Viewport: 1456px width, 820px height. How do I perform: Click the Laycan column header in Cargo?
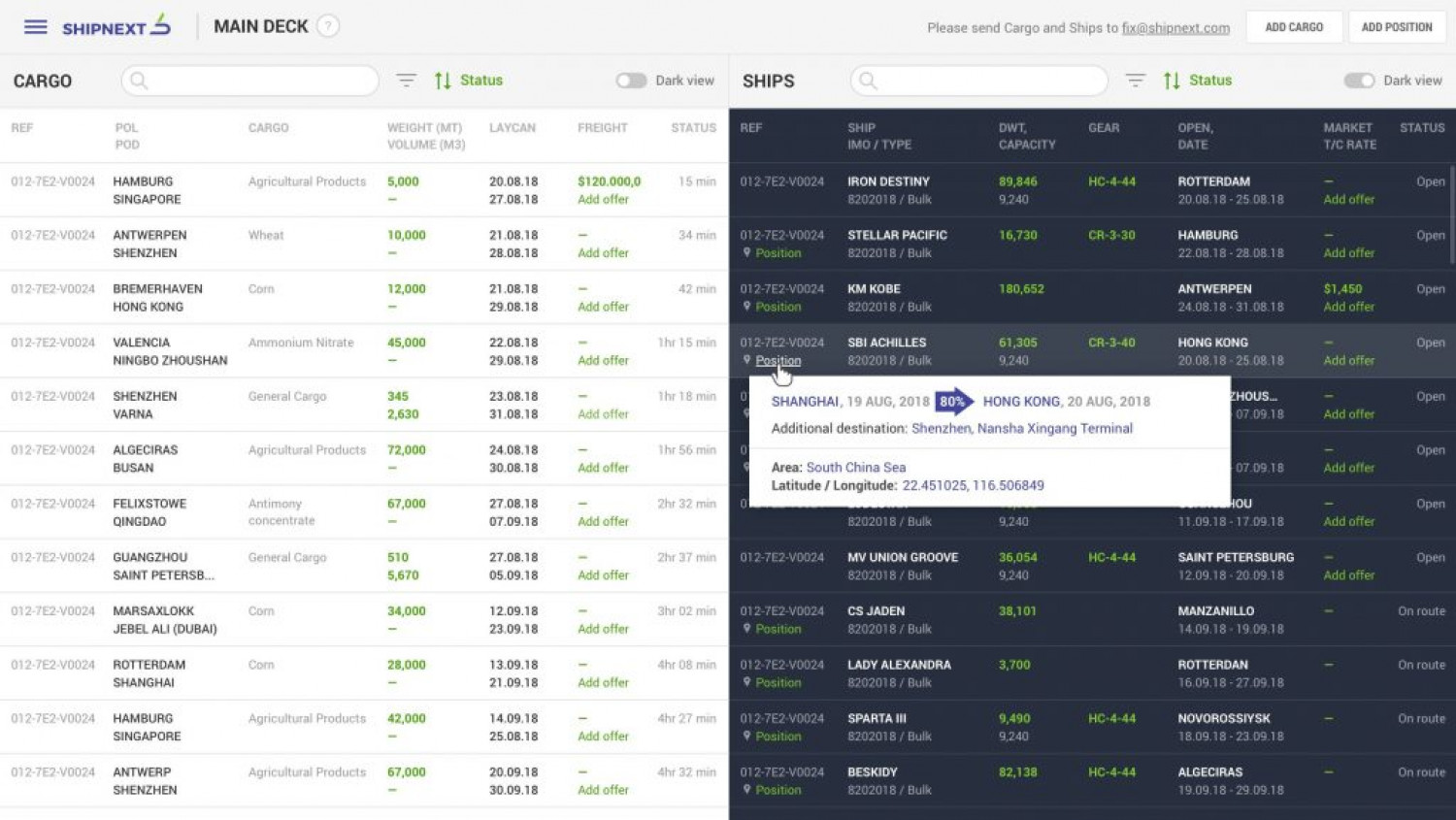[512, 127]
